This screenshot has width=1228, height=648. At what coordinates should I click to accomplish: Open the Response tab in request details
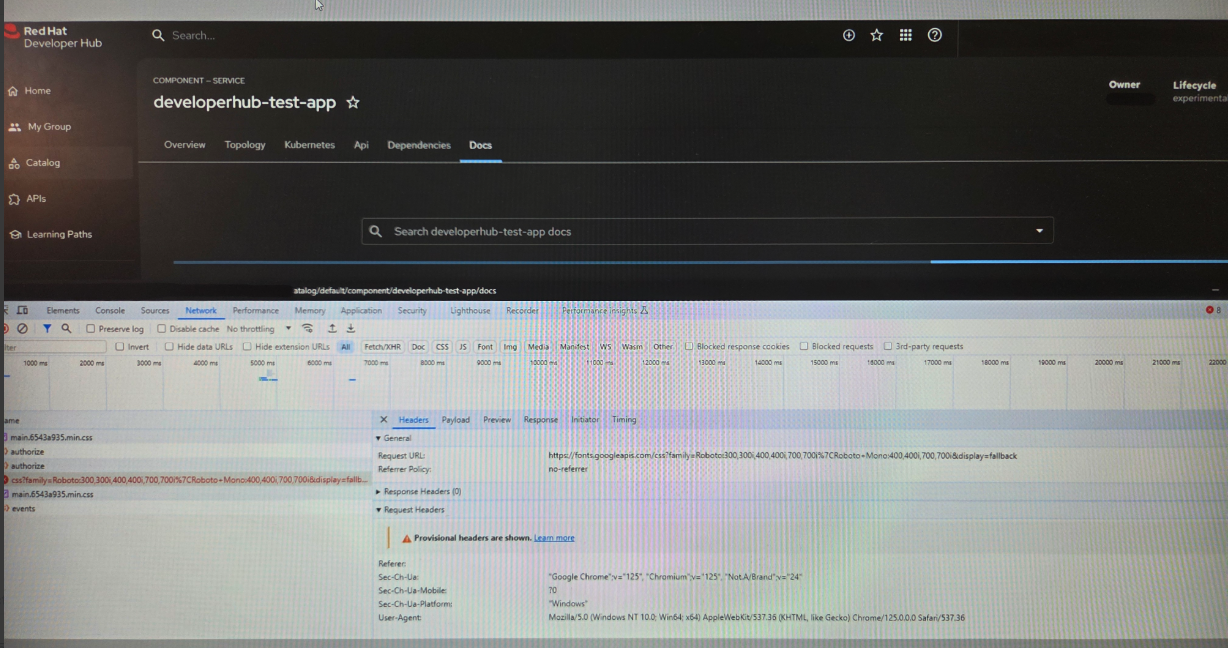click(x=541, y=420)
